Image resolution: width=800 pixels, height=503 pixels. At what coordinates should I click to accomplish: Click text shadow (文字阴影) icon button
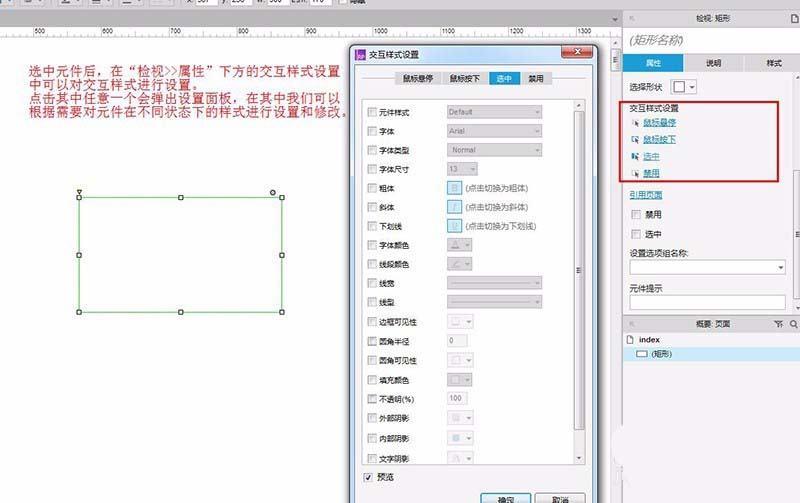point(460,458)
